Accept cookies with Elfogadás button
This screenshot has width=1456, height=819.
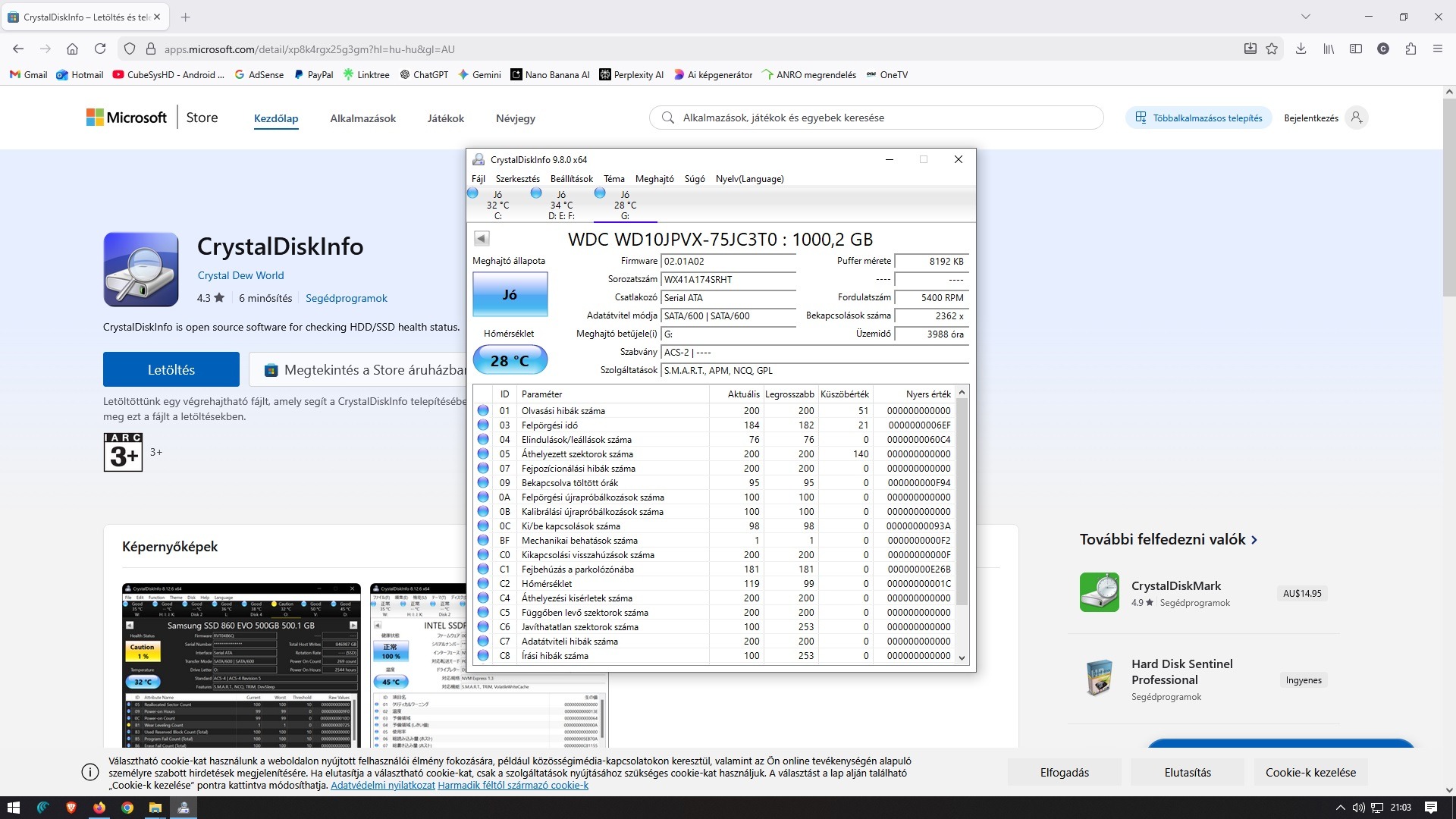tap(1064, 773)
